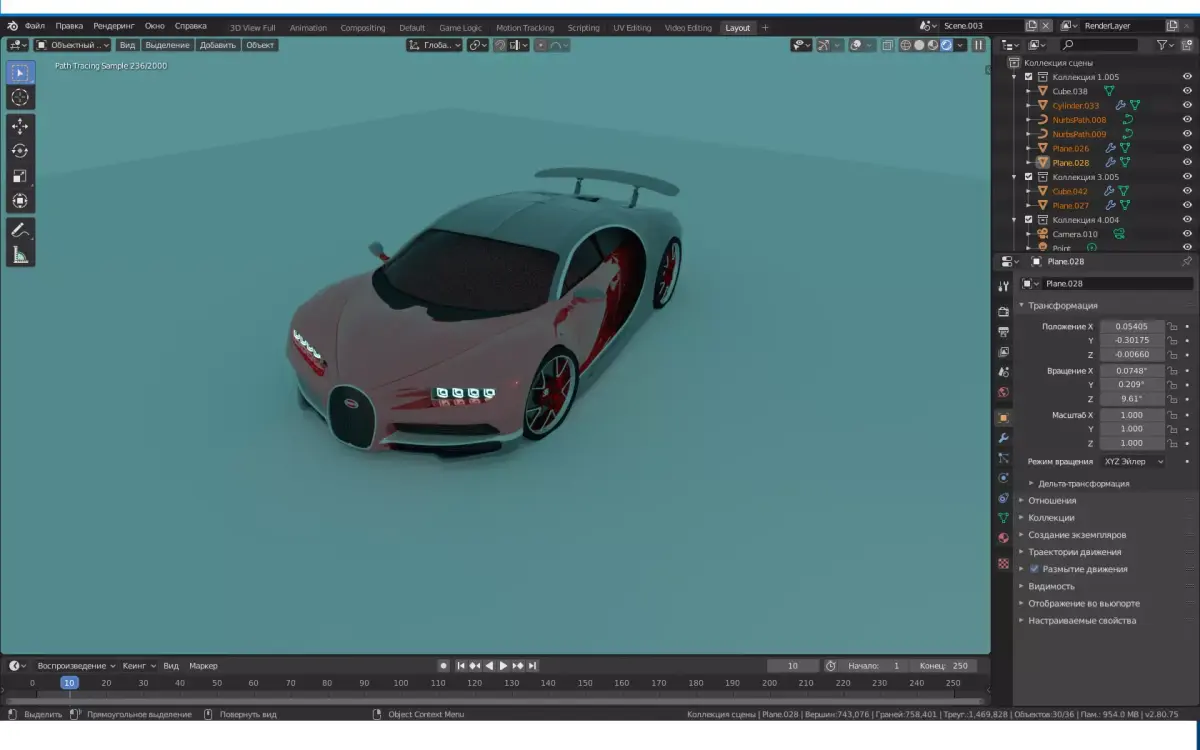Uncheck the Коллекция 3.005 collection checkbox
Screen dimensions: 1200x750
1029,176
